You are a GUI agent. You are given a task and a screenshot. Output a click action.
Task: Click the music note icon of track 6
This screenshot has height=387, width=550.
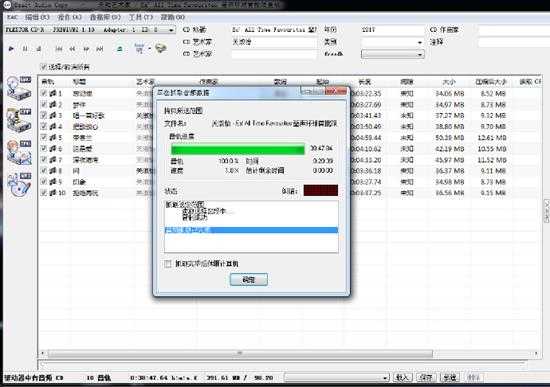point(53,148)
